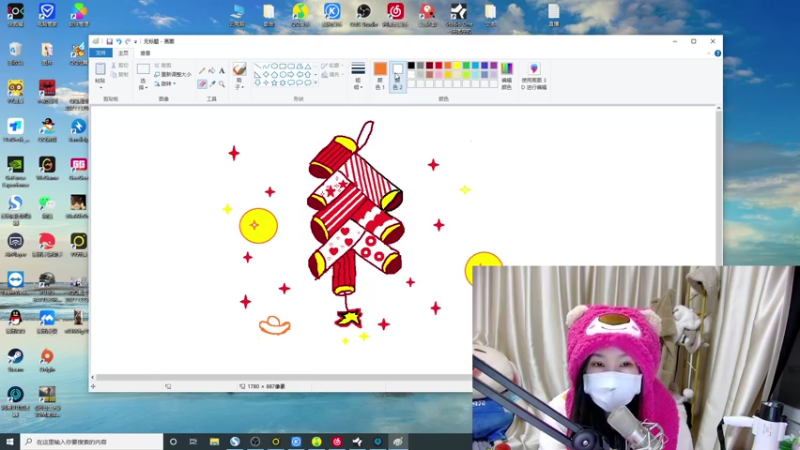The height and width of the screenshot is (450, 800).
Task: Choose the curve line shape
Action: pos(266,66)
